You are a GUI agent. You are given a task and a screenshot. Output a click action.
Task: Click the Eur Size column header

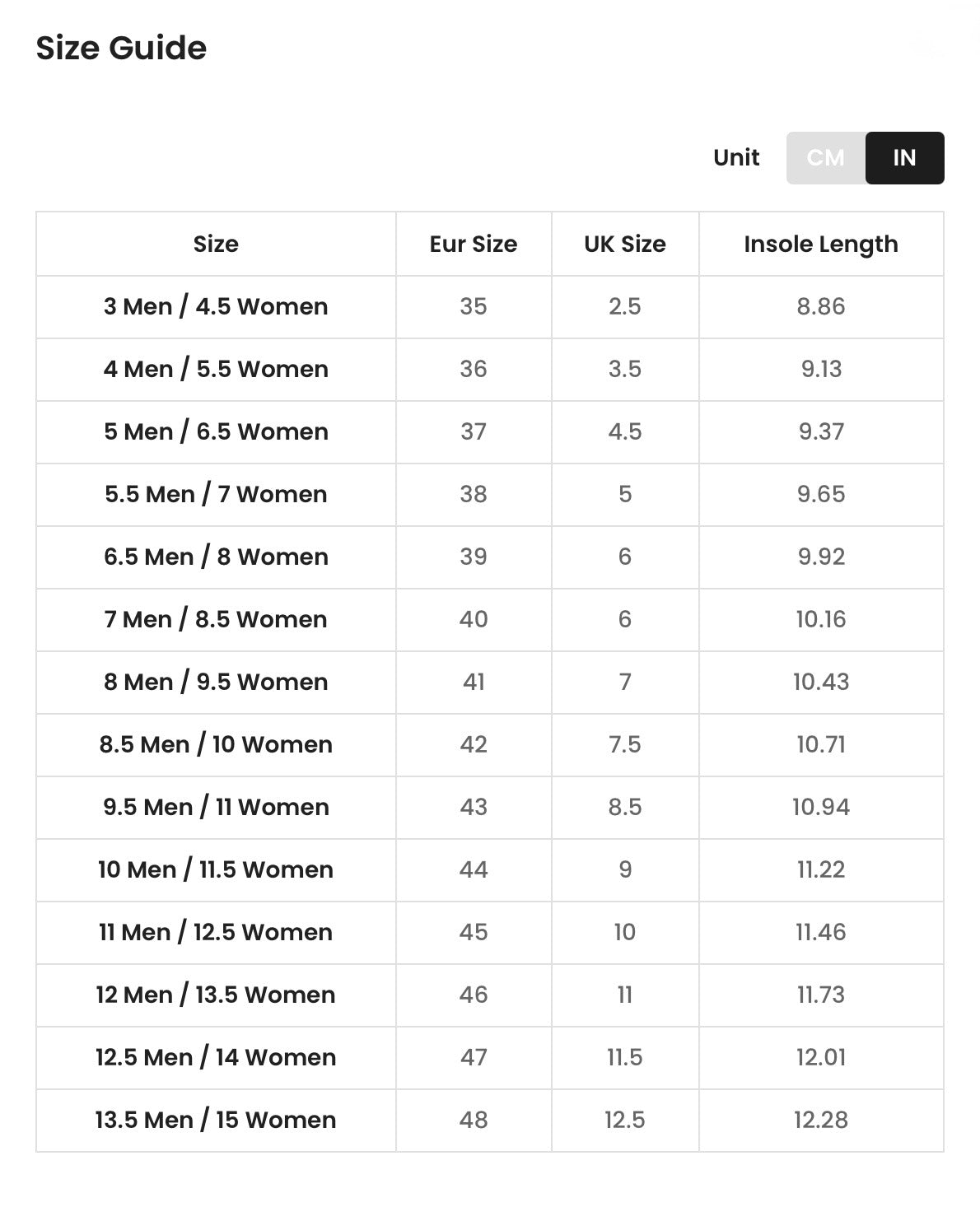[x=474, y=244]
